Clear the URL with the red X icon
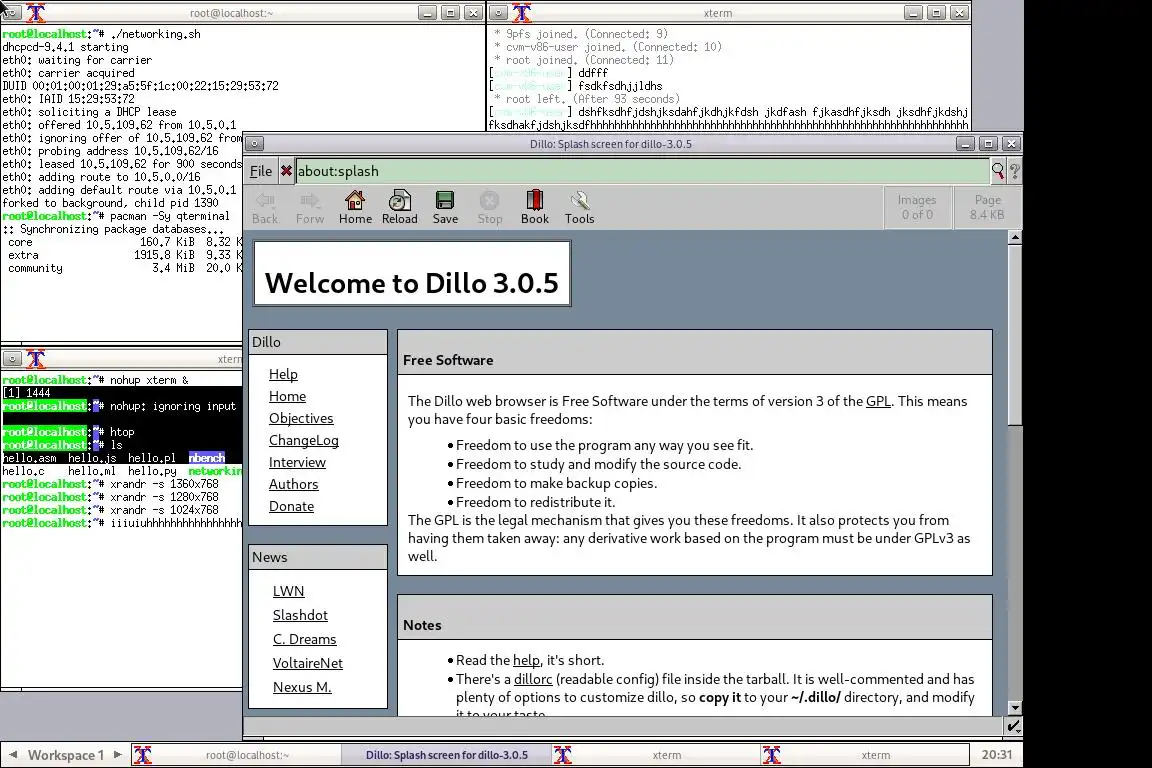 287,171
